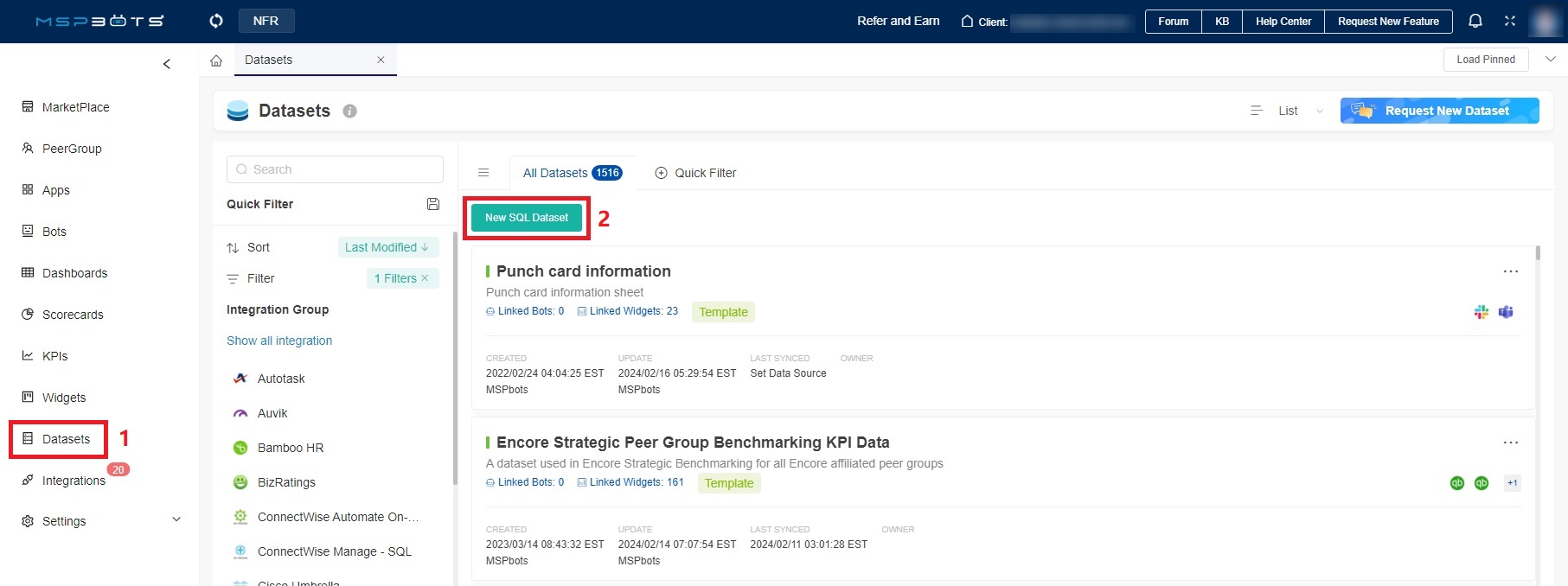The image size is (1568, 586).
Task: Select the Autotask integration filter
Action: pos(281,379)
